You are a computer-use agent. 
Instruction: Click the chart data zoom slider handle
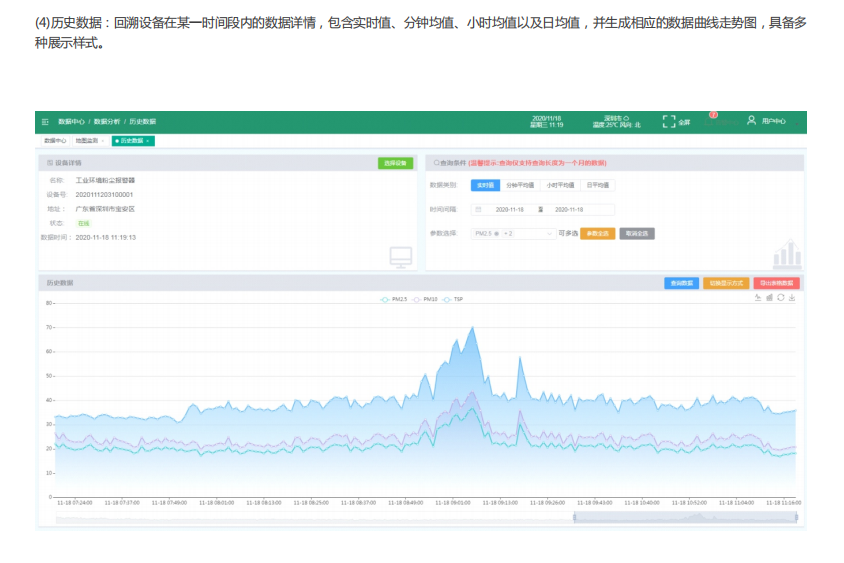coord(574,517)
